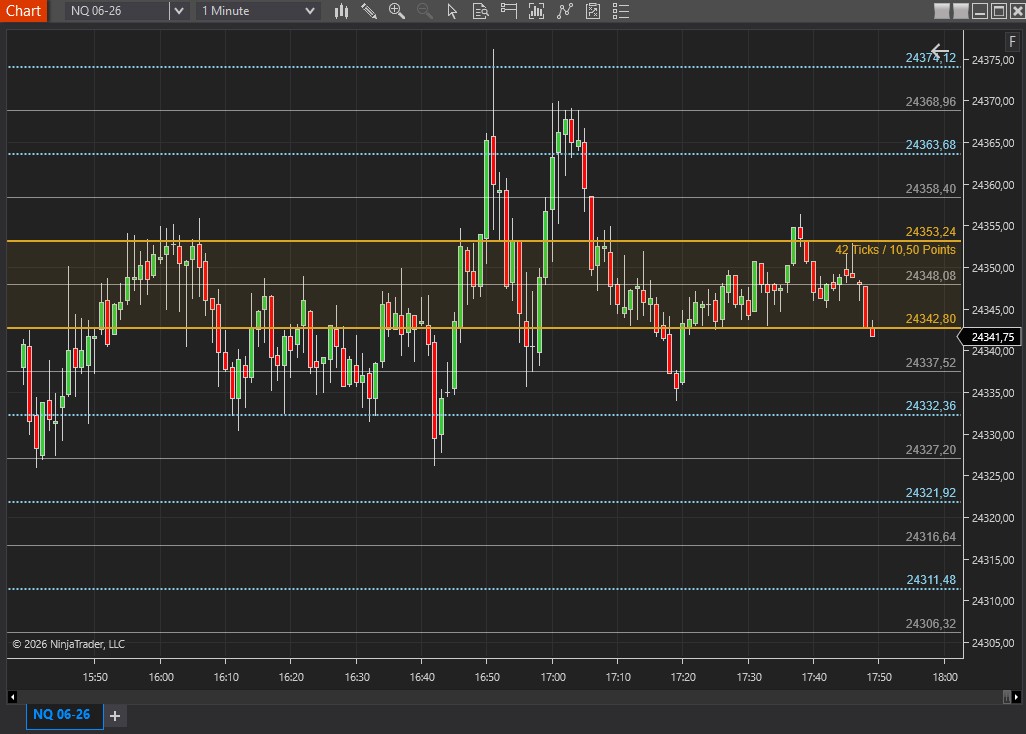Select the Zoom In magnifier tool
Image resolution: width=1026 pixels, height=734 pixels.
click(397, 11)
